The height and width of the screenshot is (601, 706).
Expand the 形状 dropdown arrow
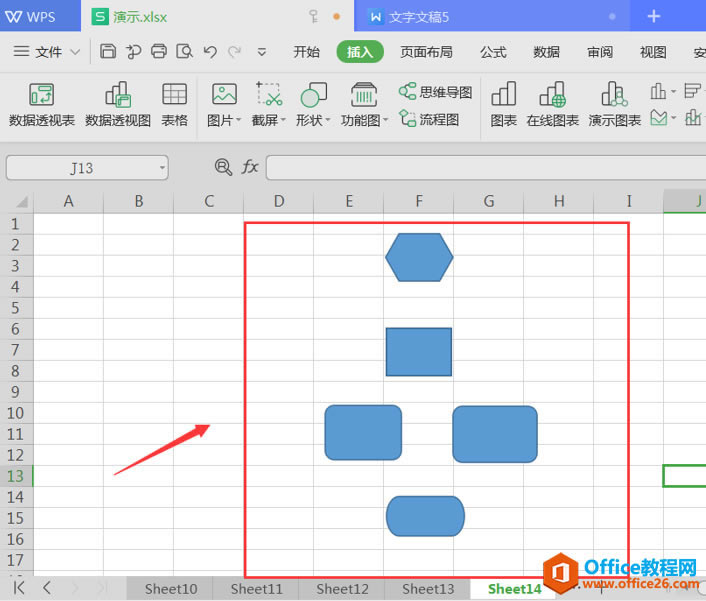(x=328, y=120)
